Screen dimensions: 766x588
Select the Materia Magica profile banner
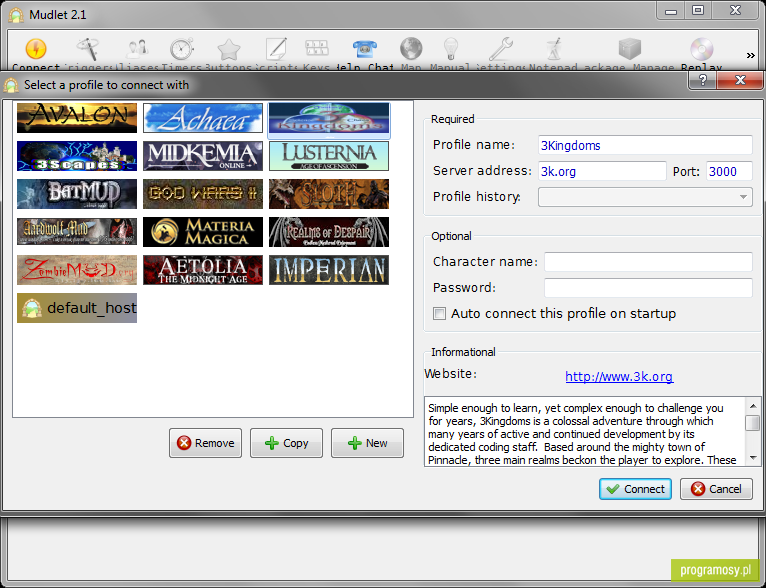pyautogui.click(x=203, y=232)
